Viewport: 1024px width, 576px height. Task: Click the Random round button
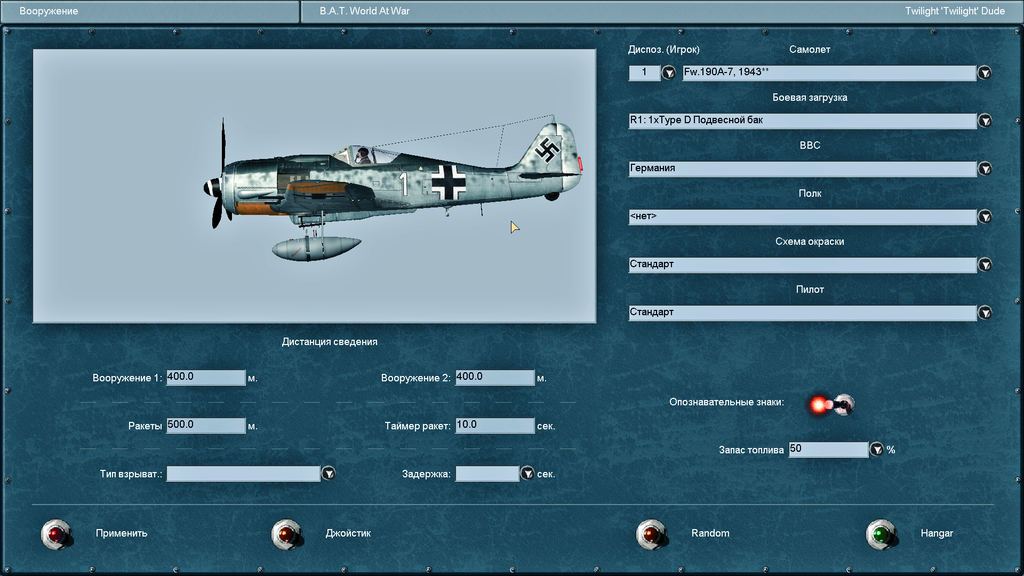coord(652,534)
